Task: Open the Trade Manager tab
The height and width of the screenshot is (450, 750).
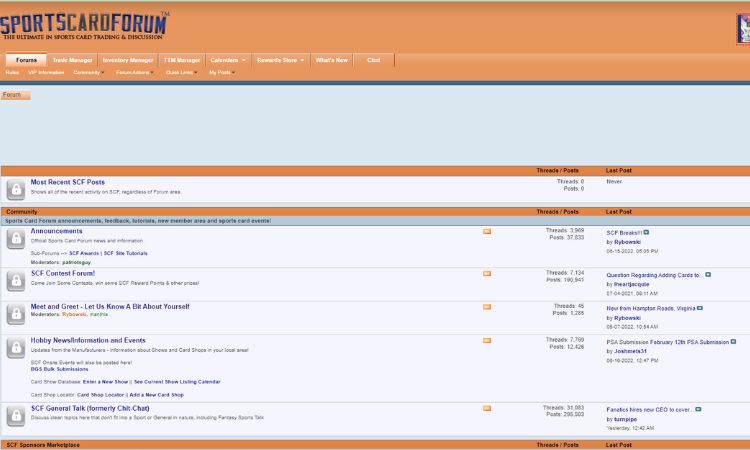Action: pyautogui.click(x=72, y=60)
